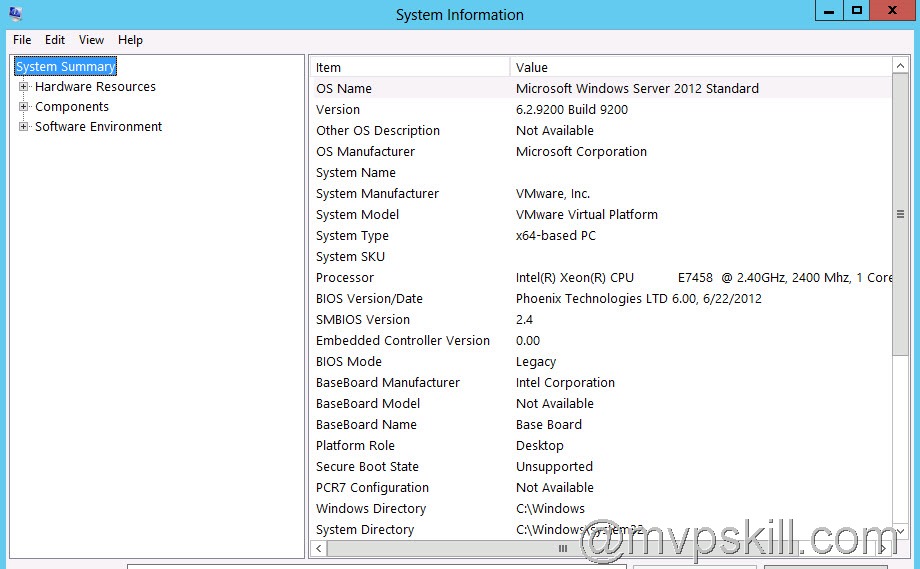The height and width of the screenshot is (569, 920).
Task: Click the System Manufacturer item
Action: [377, 194]
